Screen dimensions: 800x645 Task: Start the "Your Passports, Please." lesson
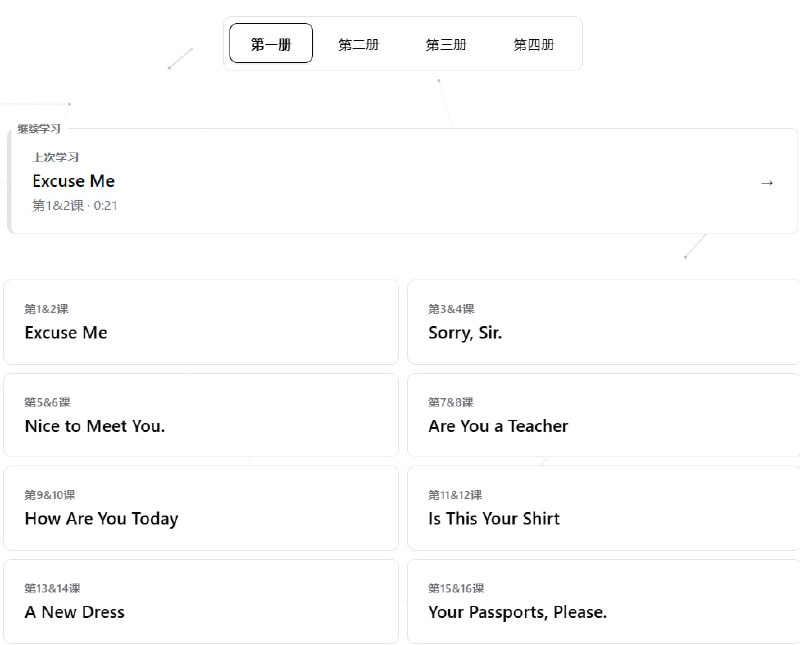pyautogui.click(x=603, y=601)
